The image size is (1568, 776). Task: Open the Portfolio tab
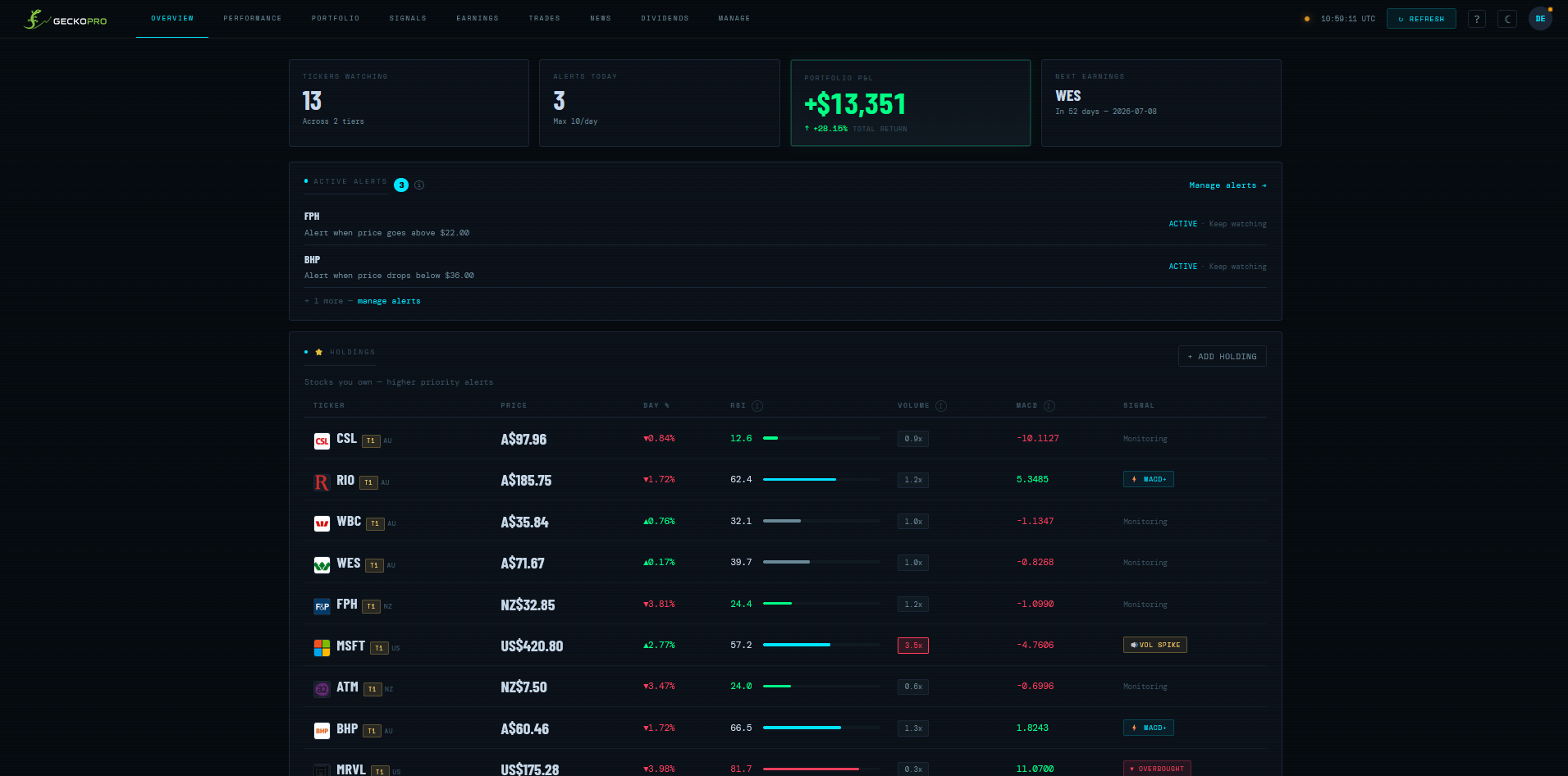[x=336, y=18]
